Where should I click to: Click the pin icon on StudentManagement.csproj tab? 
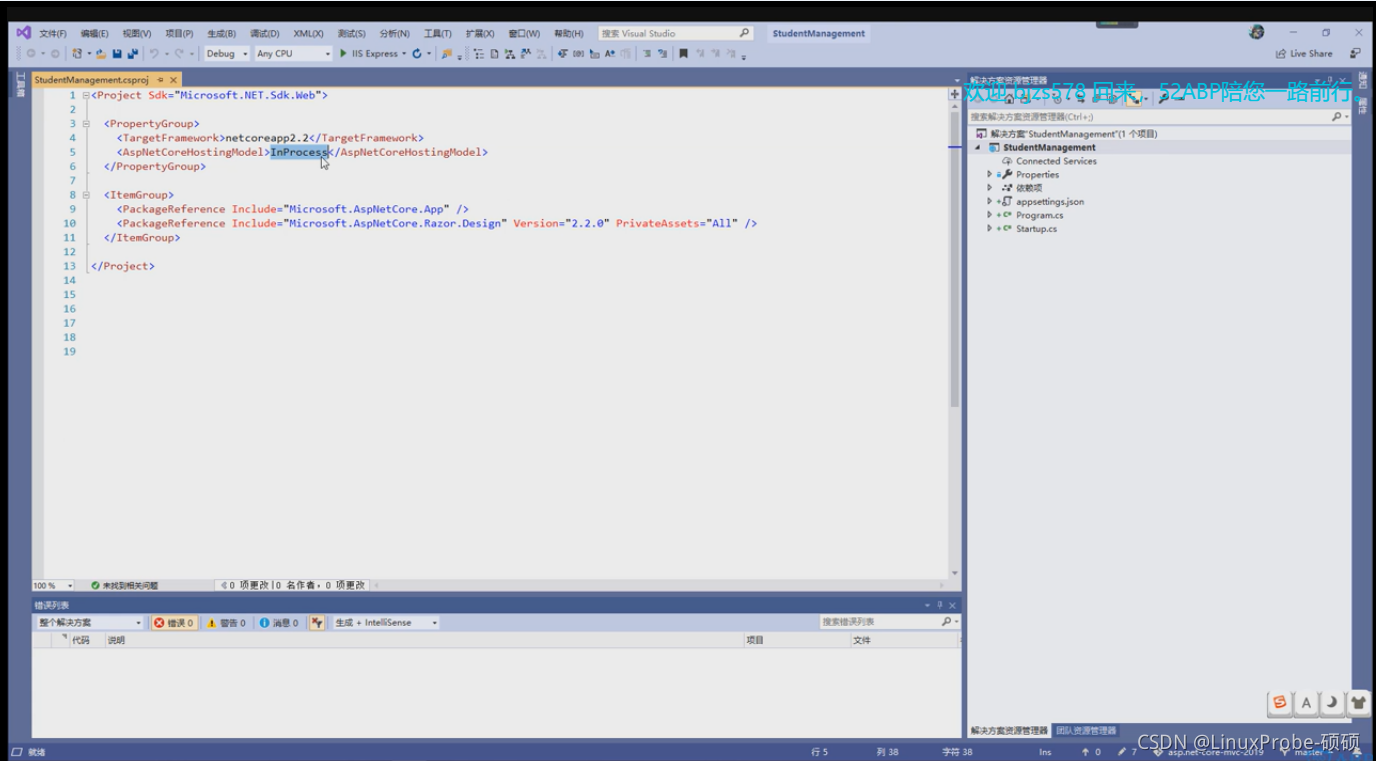[160, 80]
